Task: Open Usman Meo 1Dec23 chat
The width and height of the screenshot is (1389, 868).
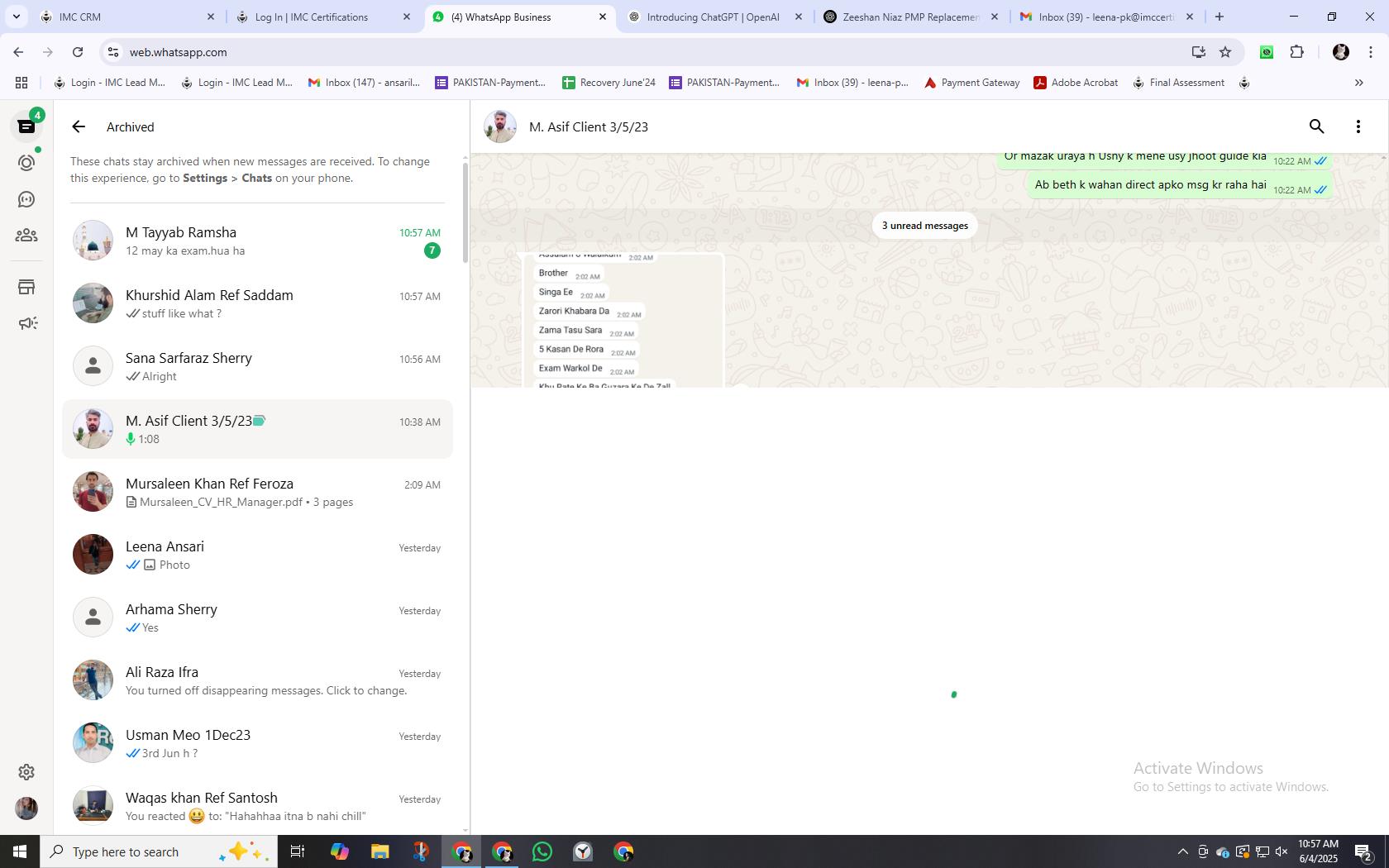Action: click(257, 743)
